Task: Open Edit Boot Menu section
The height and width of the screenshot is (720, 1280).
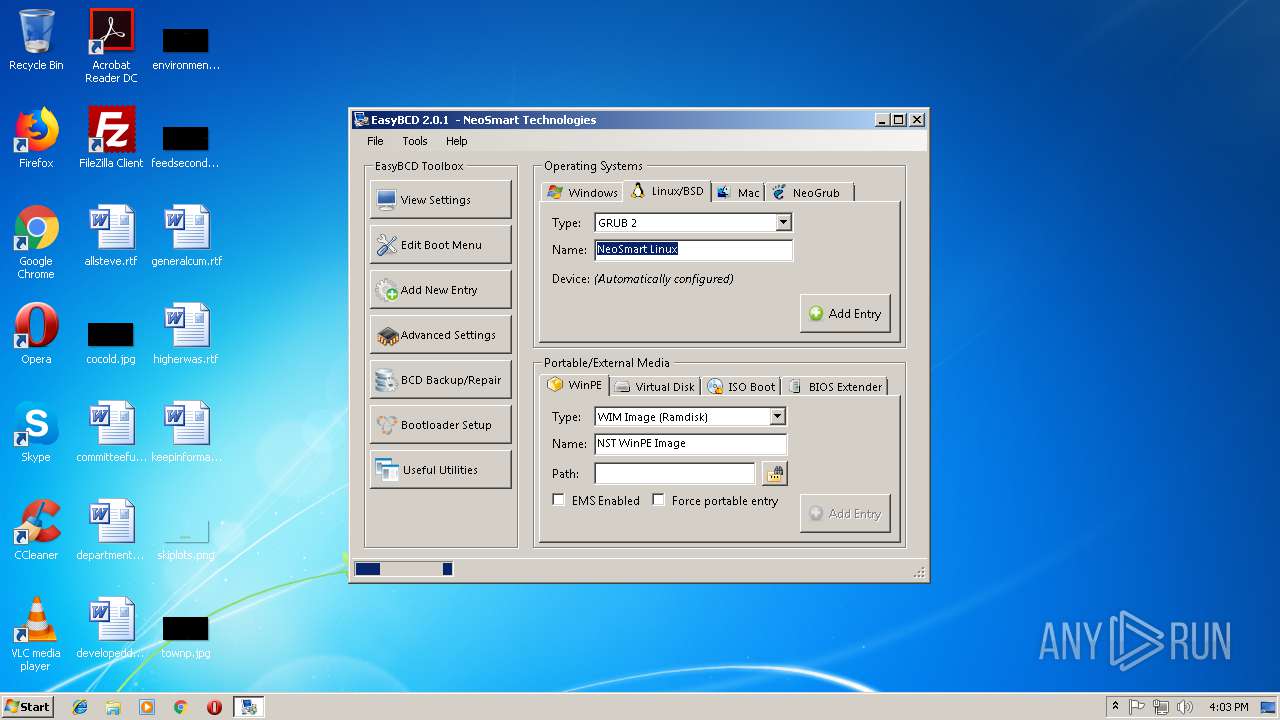Action: pos(440,245)
